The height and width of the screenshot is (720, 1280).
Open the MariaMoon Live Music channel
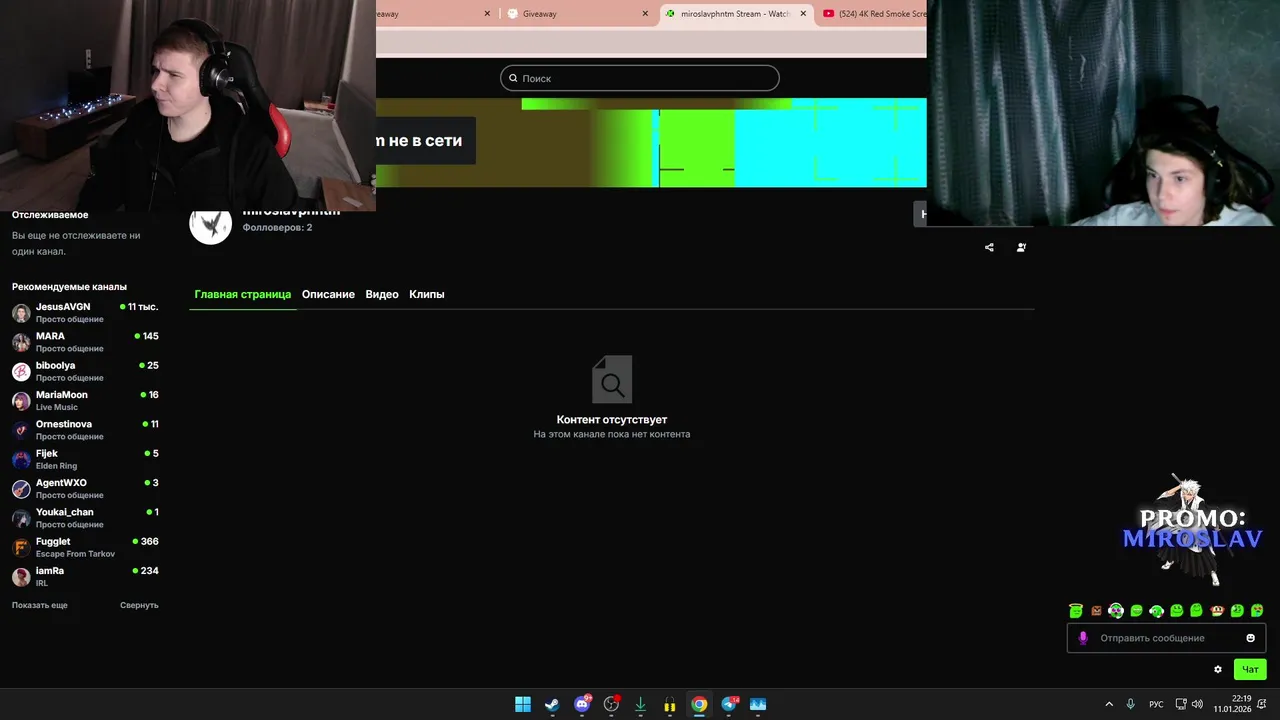point(85,401)
